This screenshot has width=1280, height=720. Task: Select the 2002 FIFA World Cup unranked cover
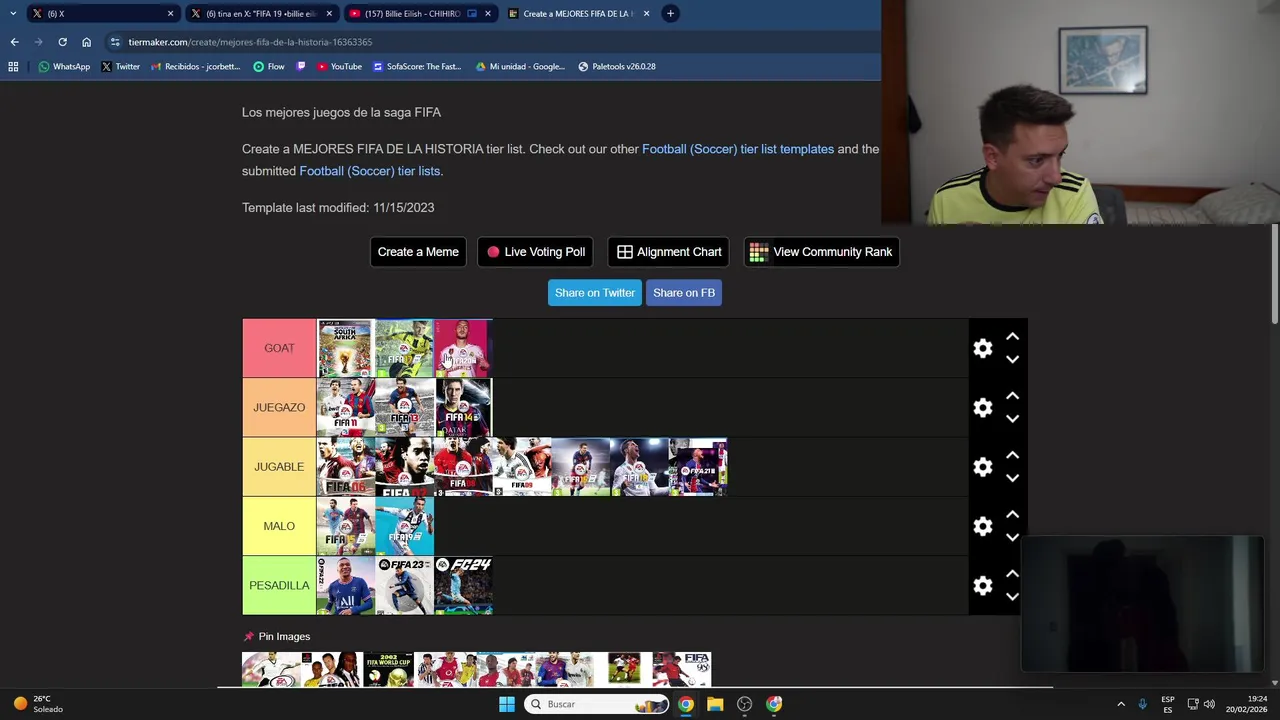click(x=388, y=669)
